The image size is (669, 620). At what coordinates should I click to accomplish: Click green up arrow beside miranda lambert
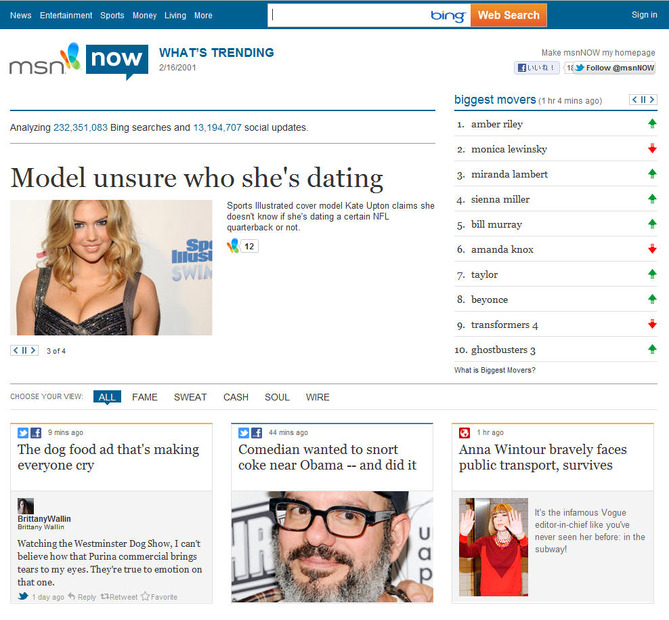click(652, 174)
